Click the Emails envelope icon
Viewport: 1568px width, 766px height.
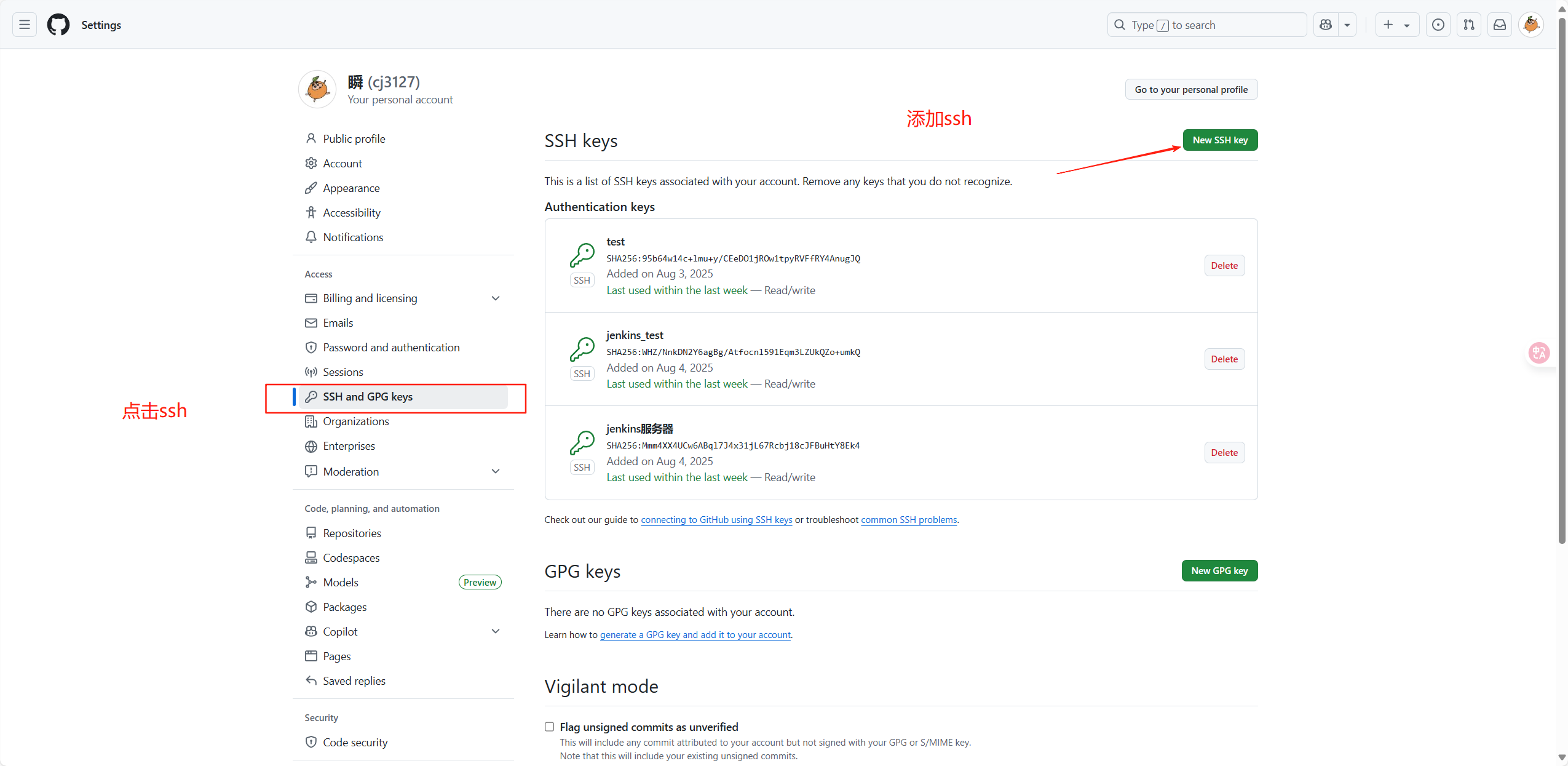[x=311, y=322]
